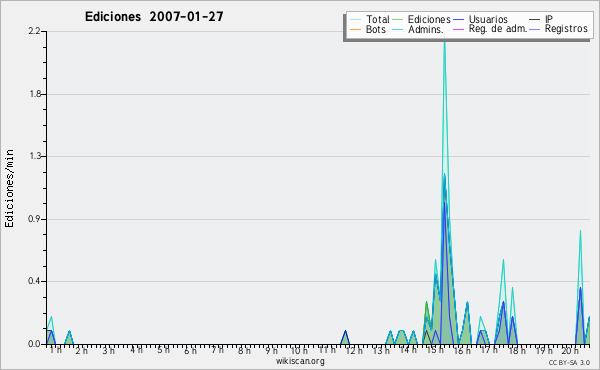Click the 1 h x-axis label

click(55, 350)
